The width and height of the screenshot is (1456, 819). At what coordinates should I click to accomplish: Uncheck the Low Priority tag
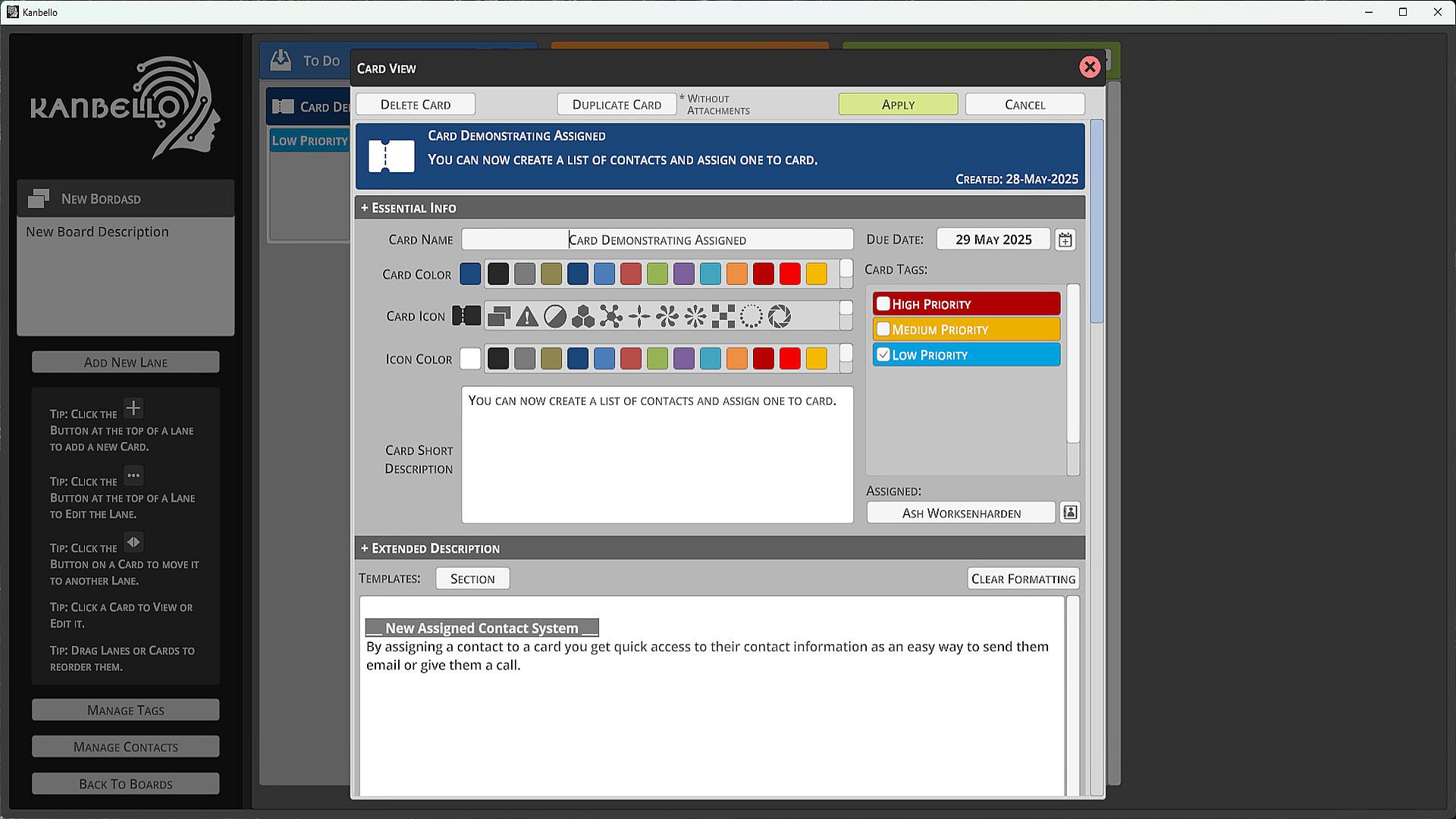883,354
